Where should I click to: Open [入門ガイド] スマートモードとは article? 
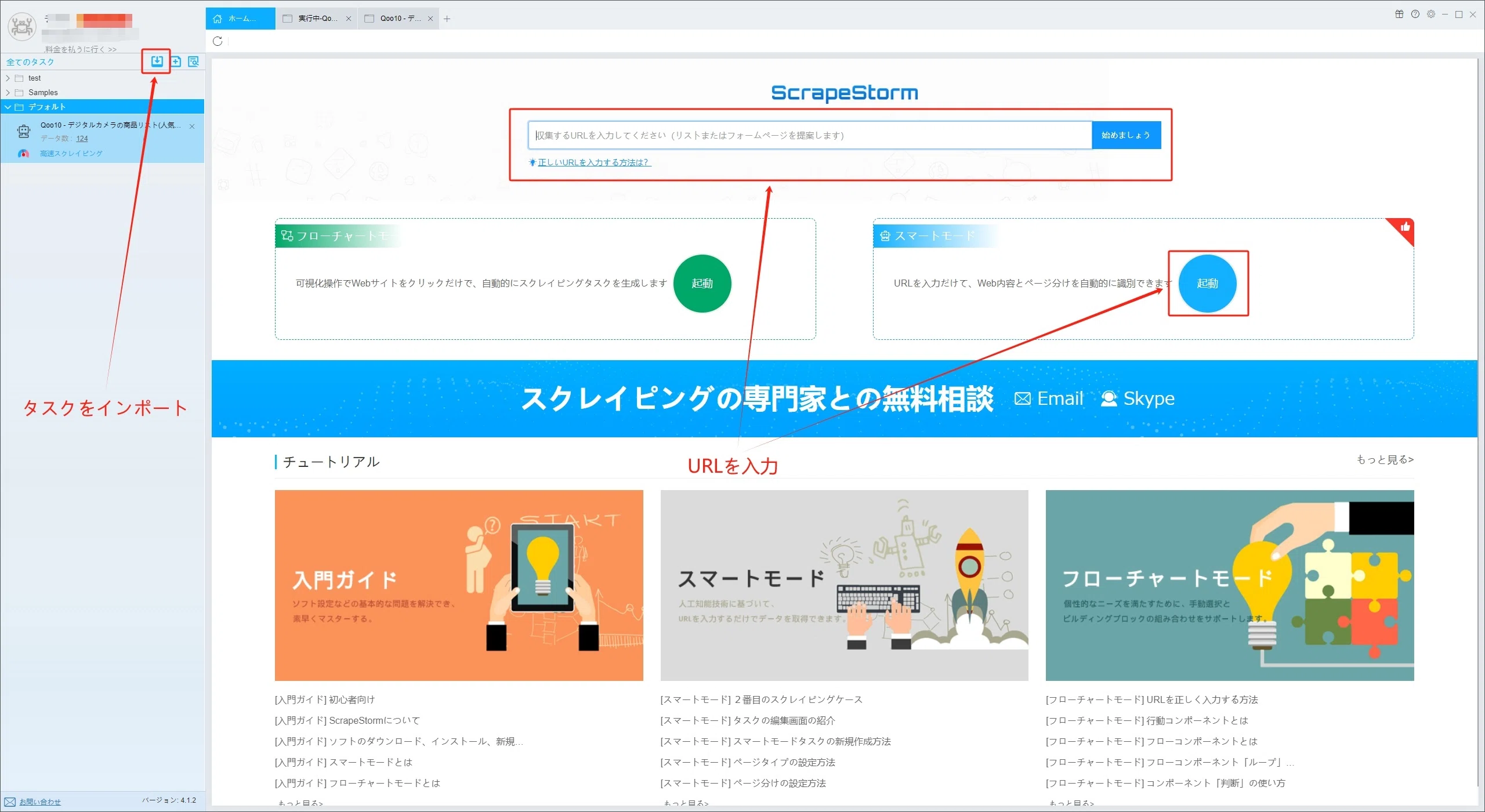click(x=343, y=762)
